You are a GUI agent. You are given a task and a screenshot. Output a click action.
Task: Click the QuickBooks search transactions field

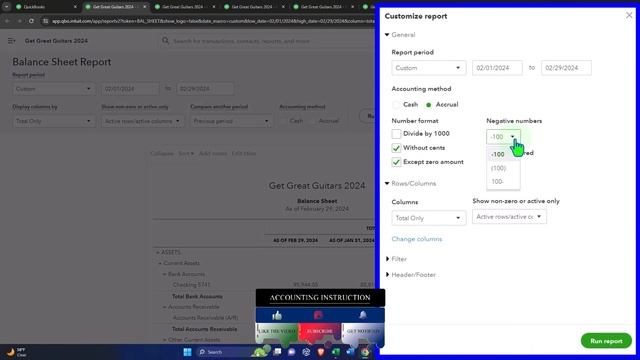point(265,41)
